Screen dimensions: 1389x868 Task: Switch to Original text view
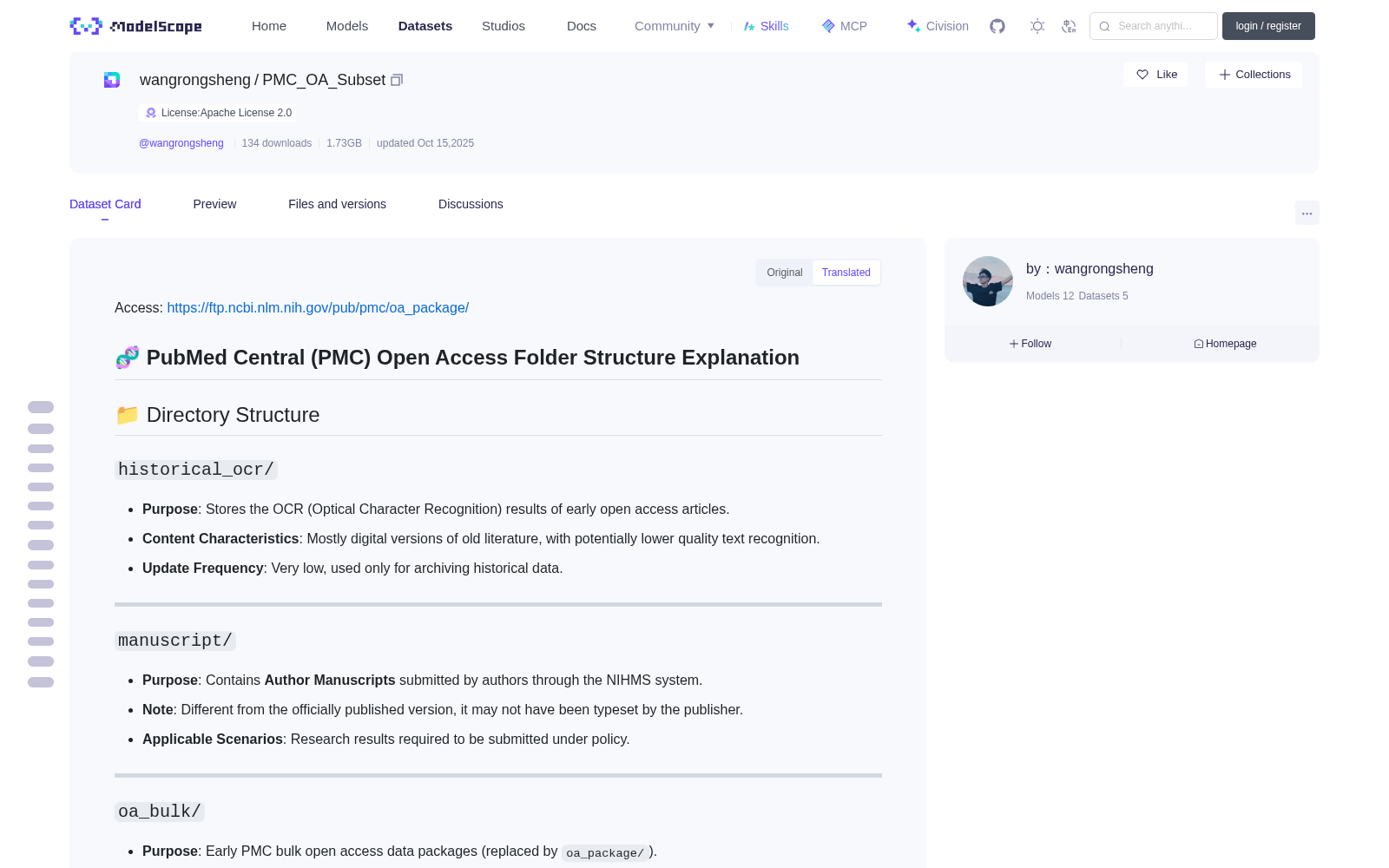(x=785, y=273)
